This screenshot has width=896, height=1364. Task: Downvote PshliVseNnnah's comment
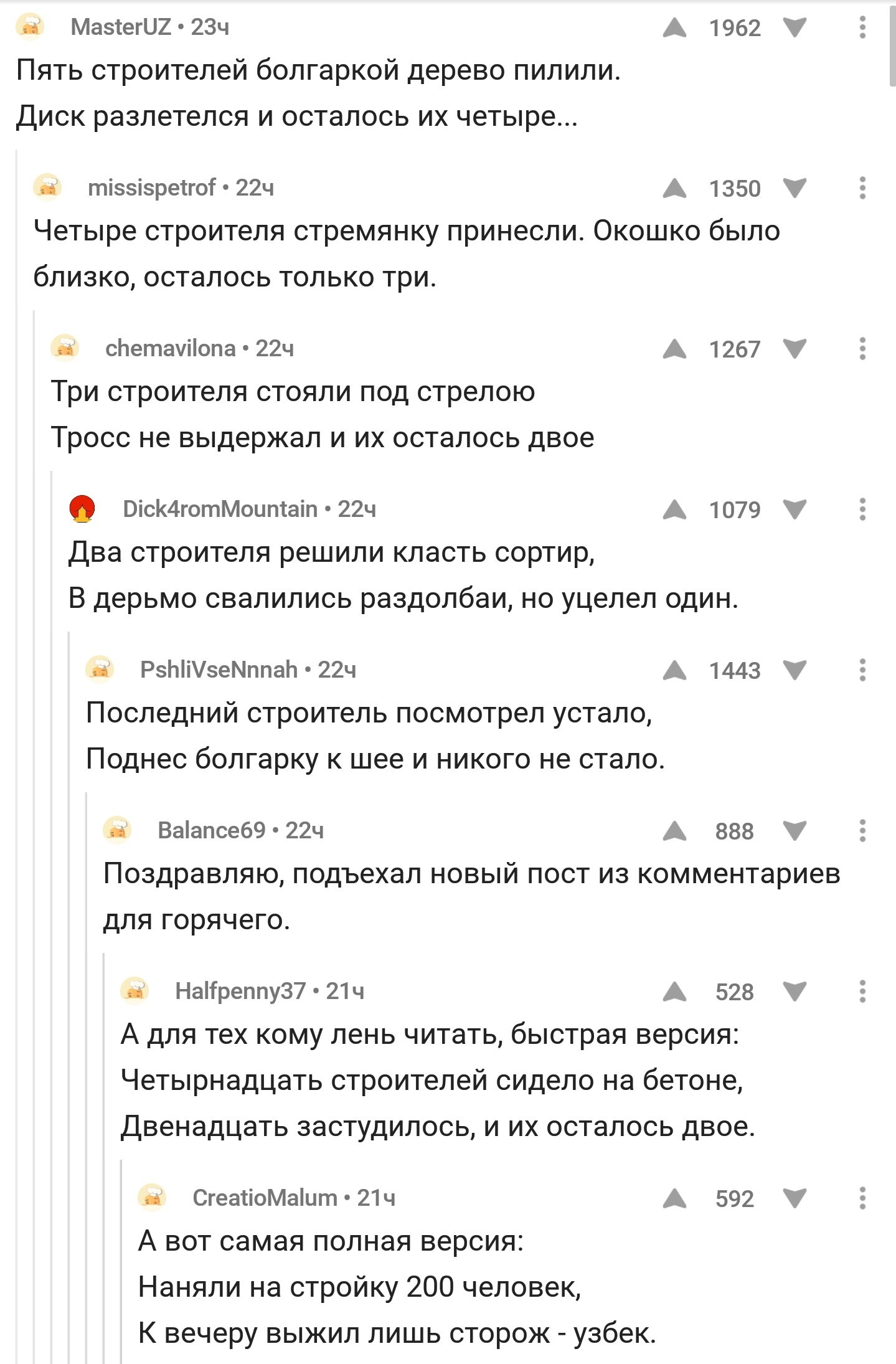pos(795,671)
